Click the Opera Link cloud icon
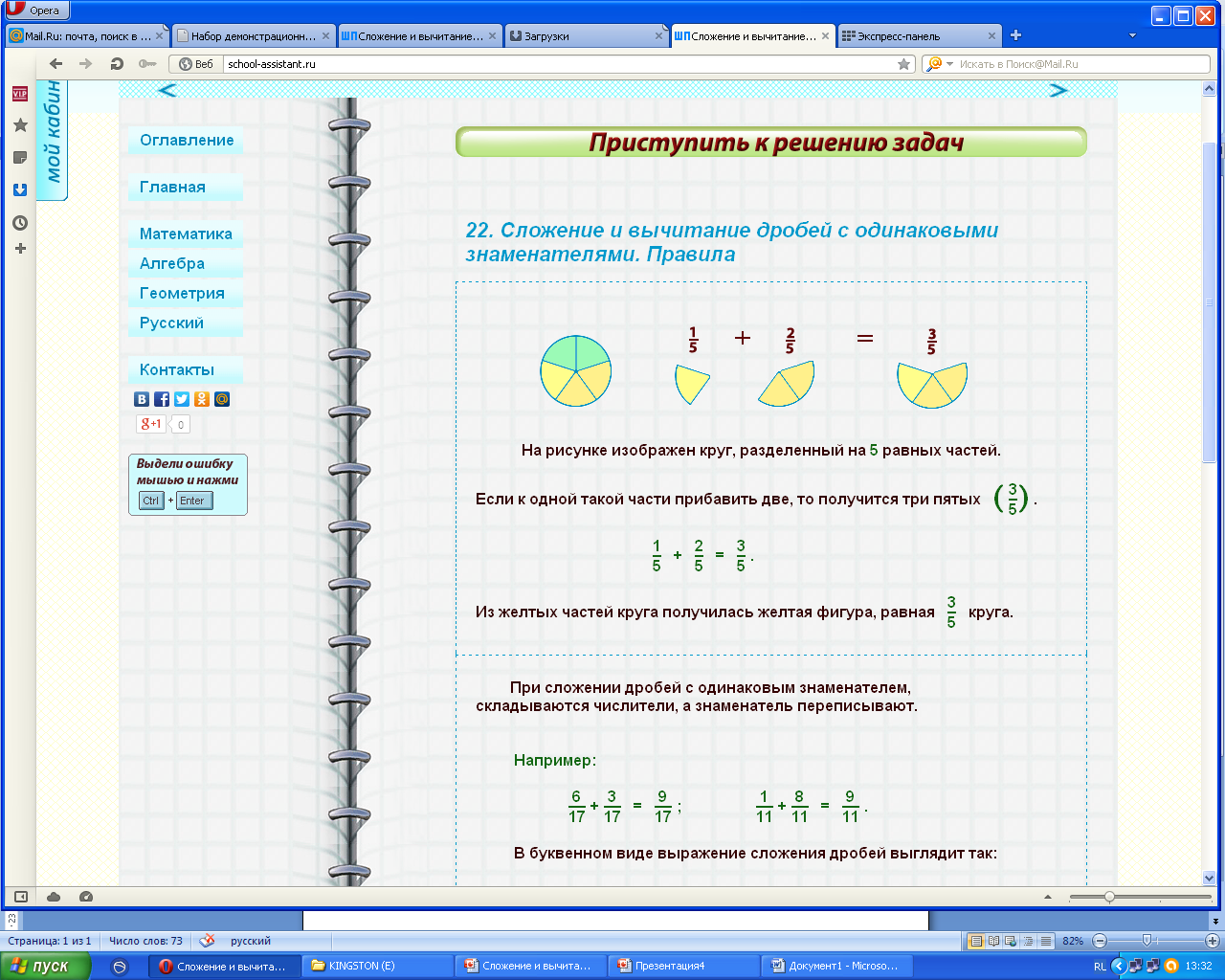 pos(54,897)
